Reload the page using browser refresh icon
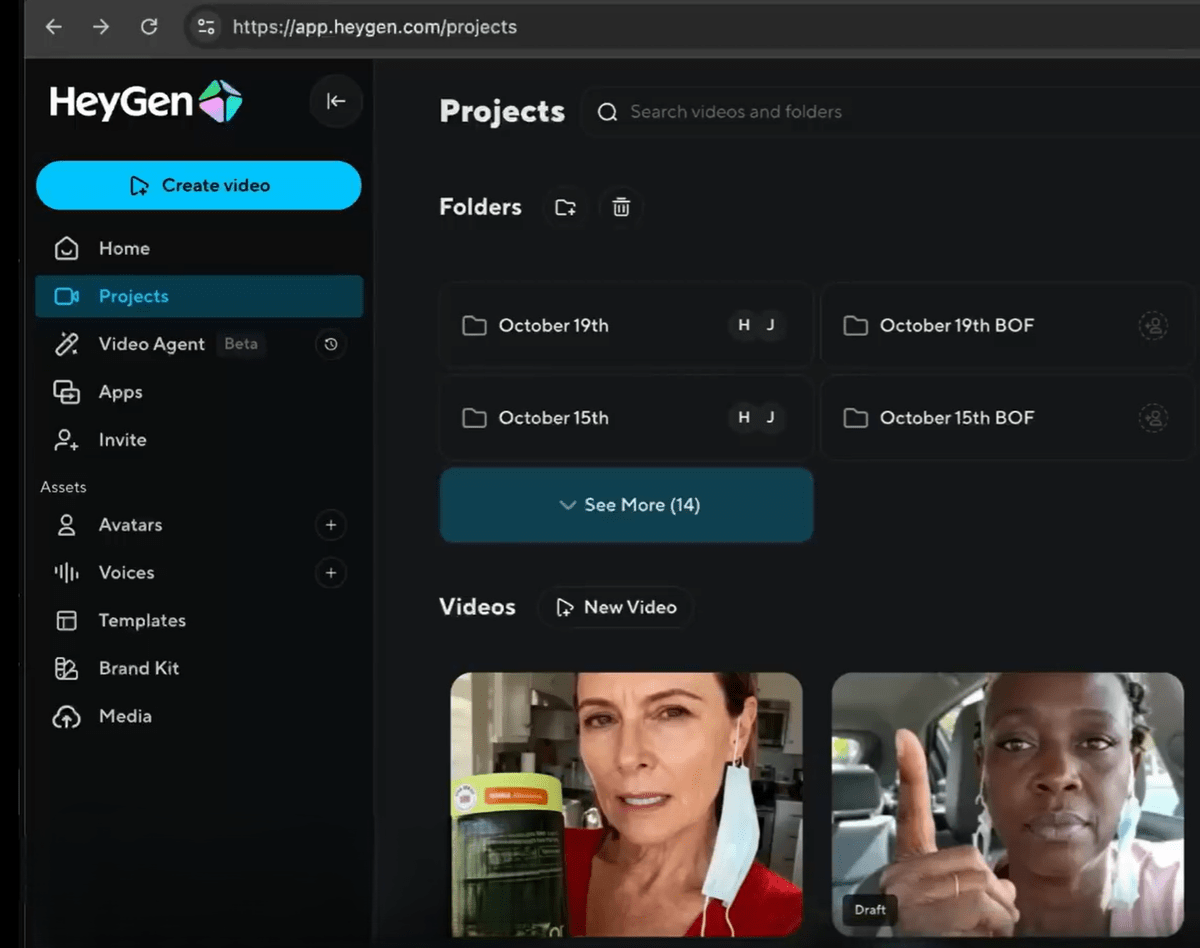 [149, 27]
